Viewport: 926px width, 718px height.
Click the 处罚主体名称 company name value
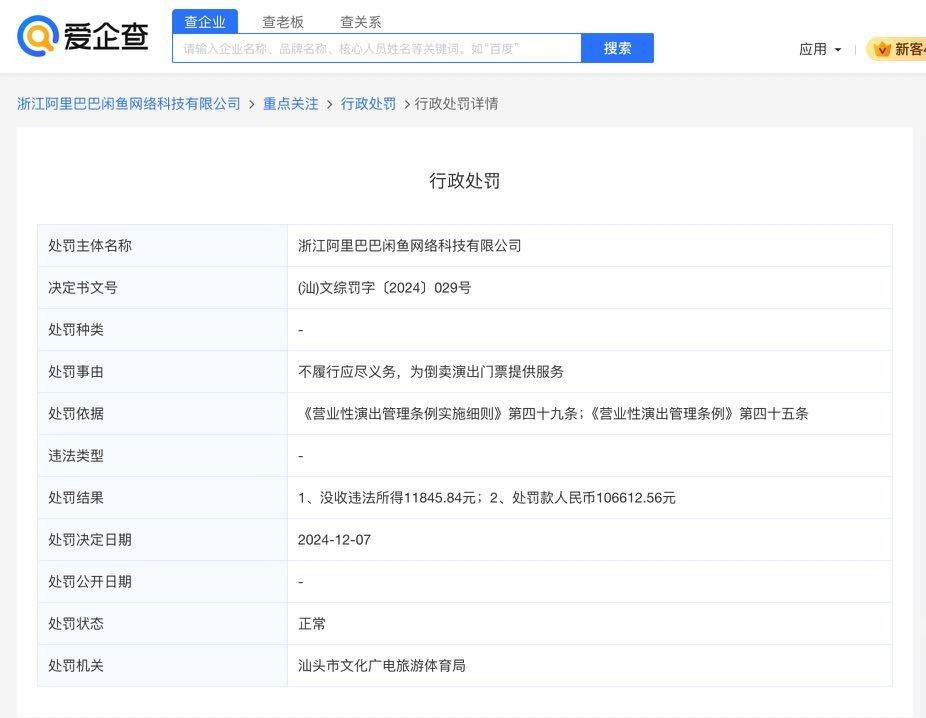click(x=410, y=246)
